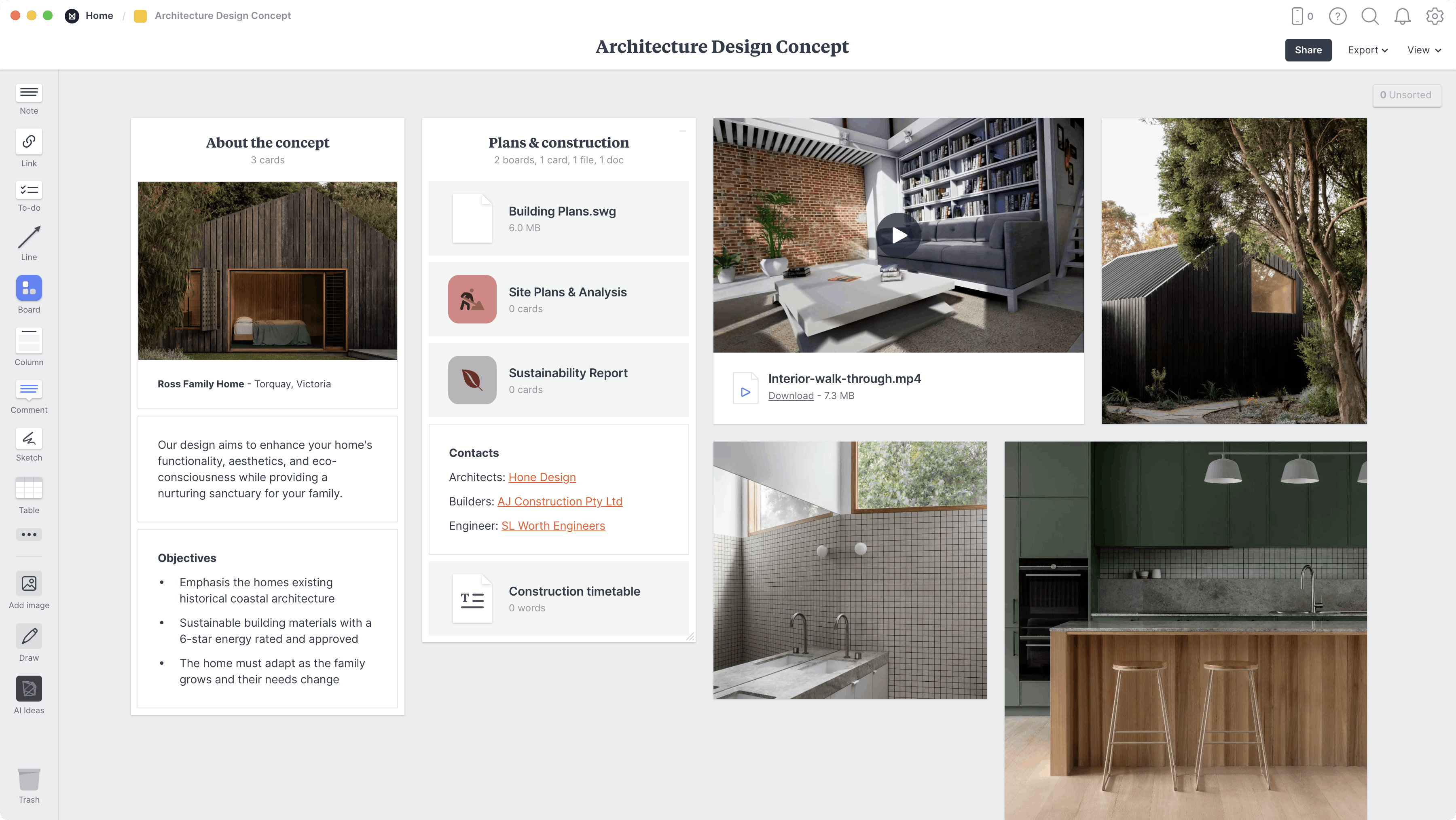Open the Trash bin

tap(29, 780)
